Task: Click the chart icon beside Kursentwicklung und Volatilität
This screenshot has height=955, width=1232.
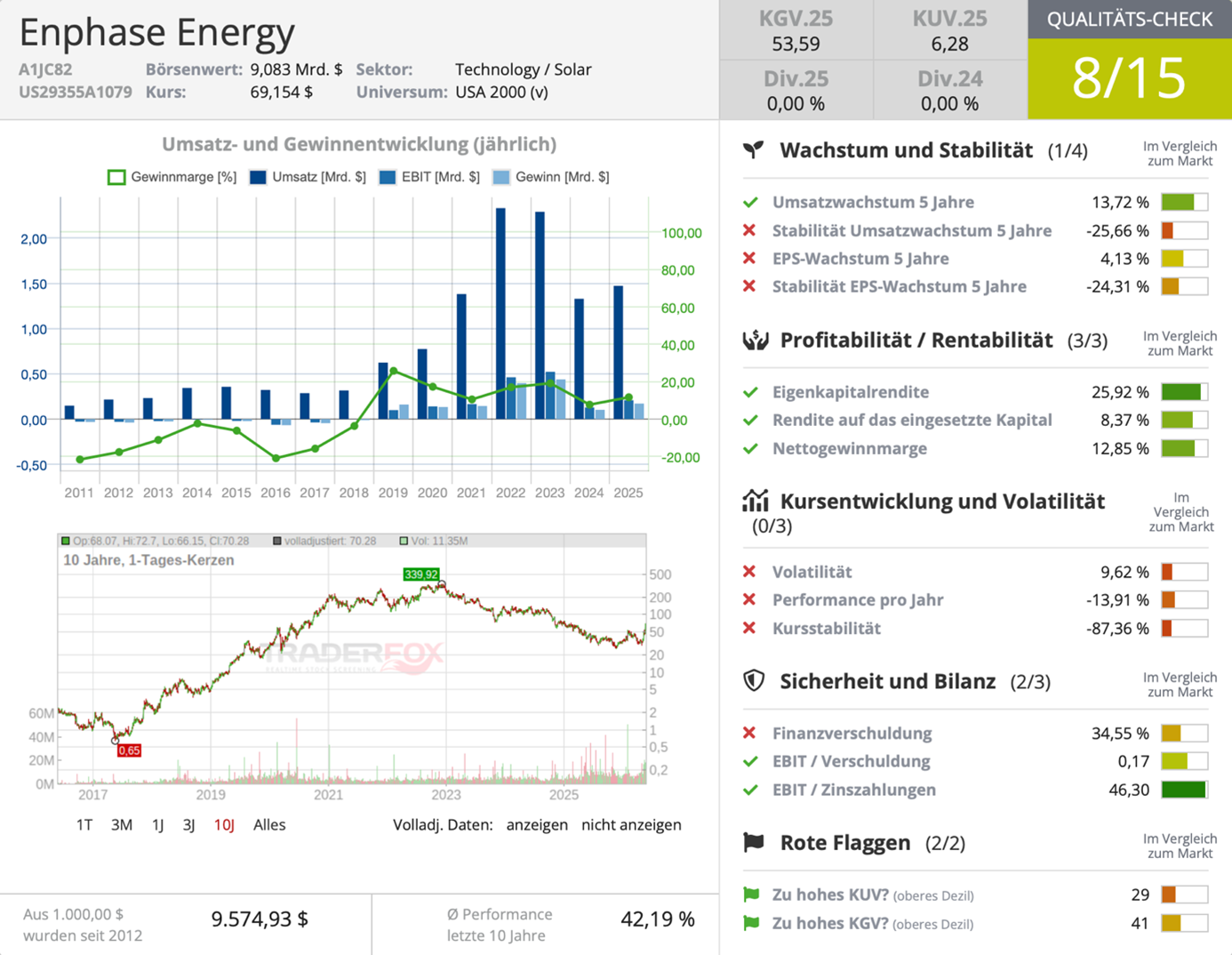Action: [756, 501]
